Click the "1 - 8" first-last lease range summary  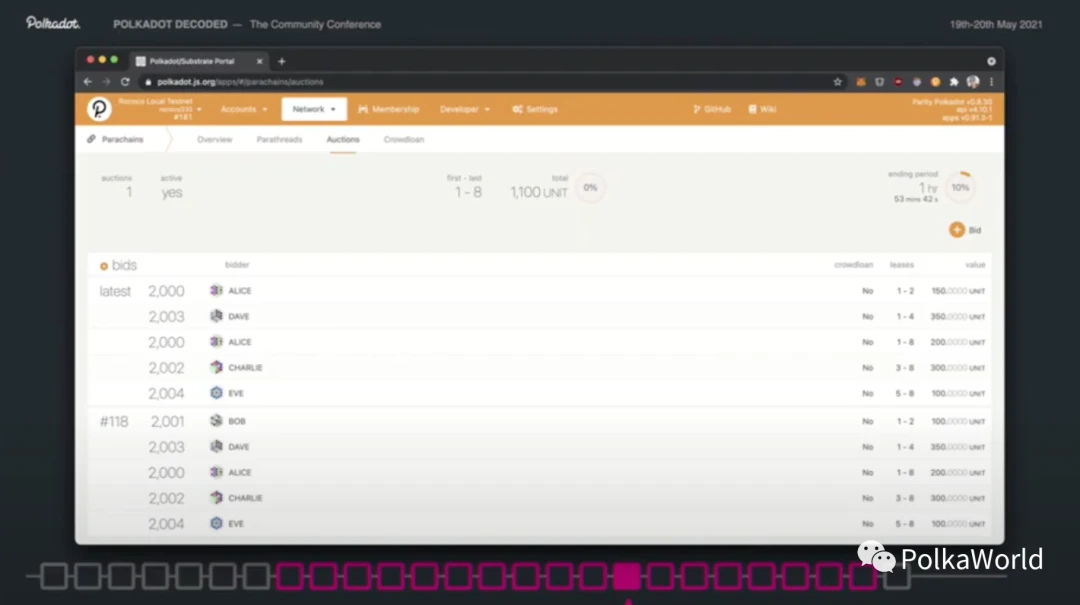pos(468,192)
